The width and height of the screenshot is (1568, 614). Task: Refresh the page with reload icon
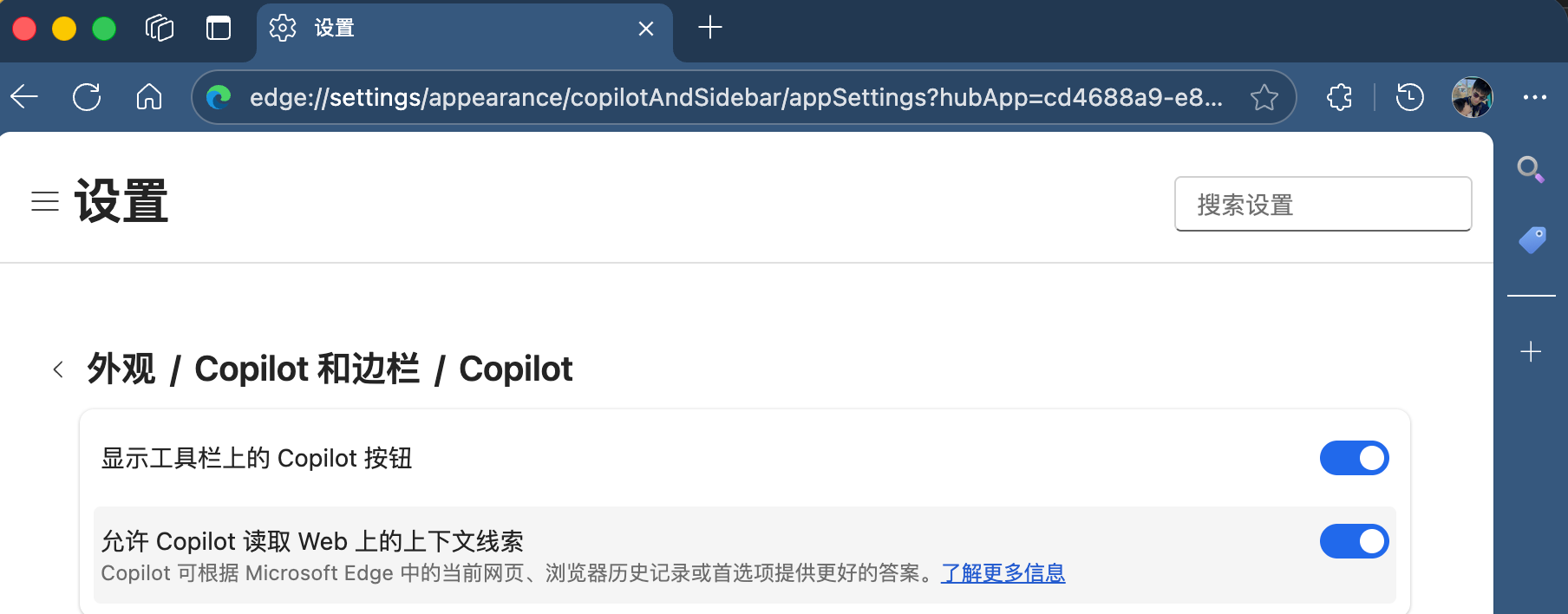click(87, 97)
